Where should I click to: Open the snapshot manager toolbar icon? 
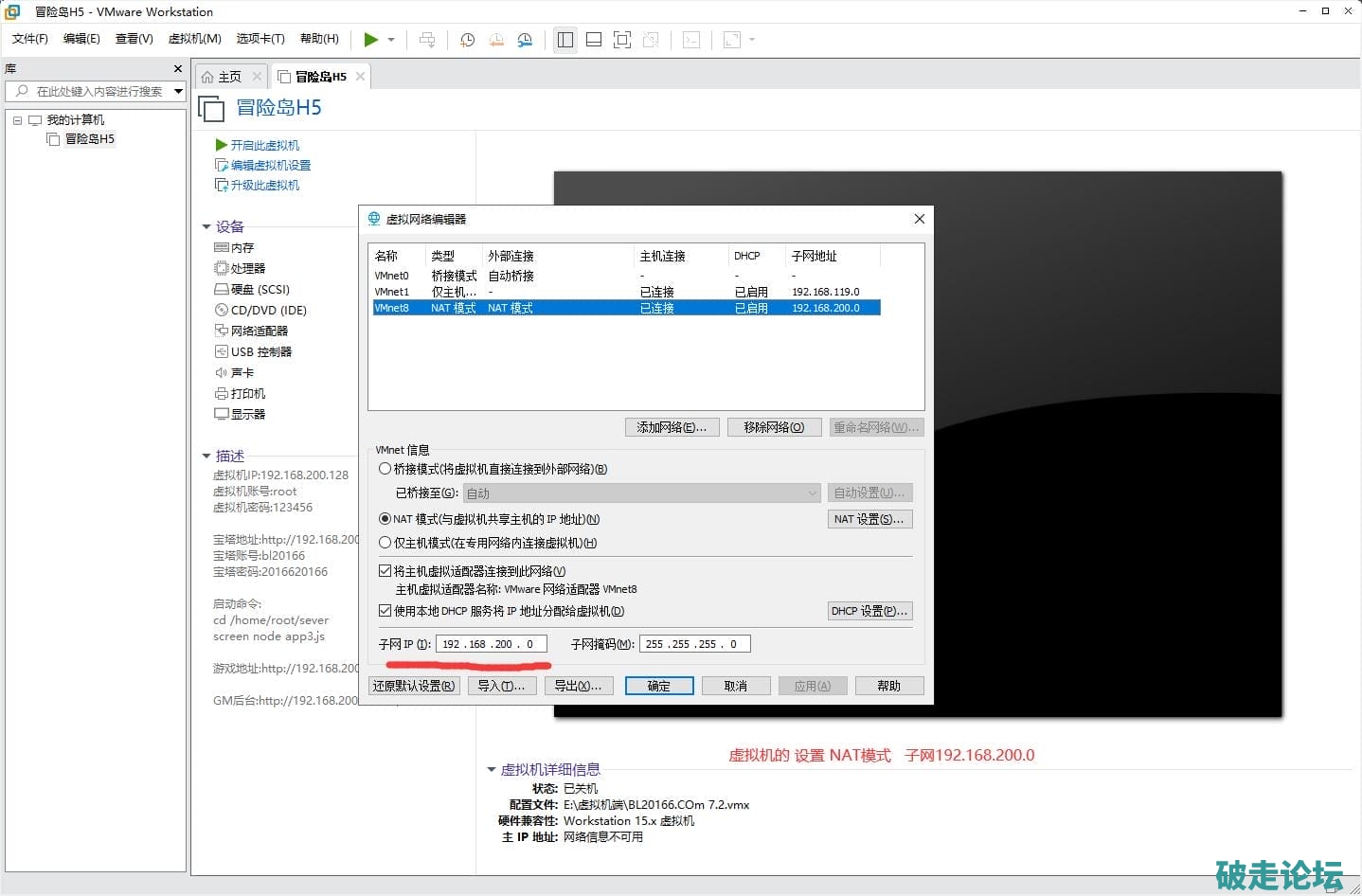point(525,40)
